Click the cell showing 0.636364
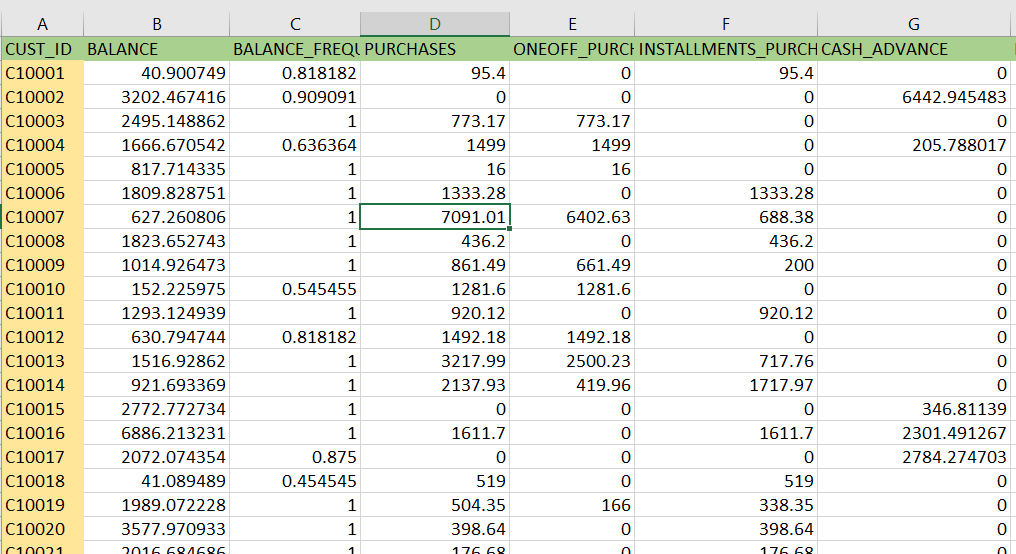 (295, 145)
